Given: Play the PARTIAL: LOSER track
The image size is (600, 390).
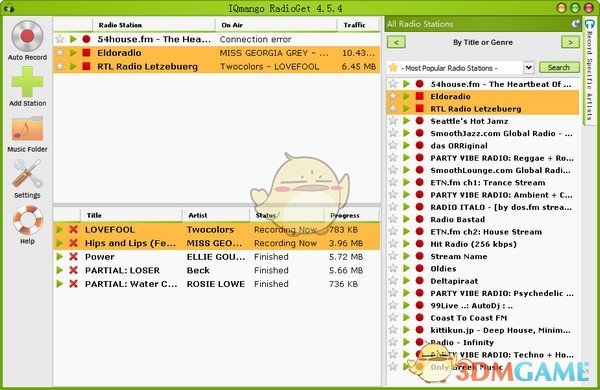Looking at the screenshot, I should point(59,270).
